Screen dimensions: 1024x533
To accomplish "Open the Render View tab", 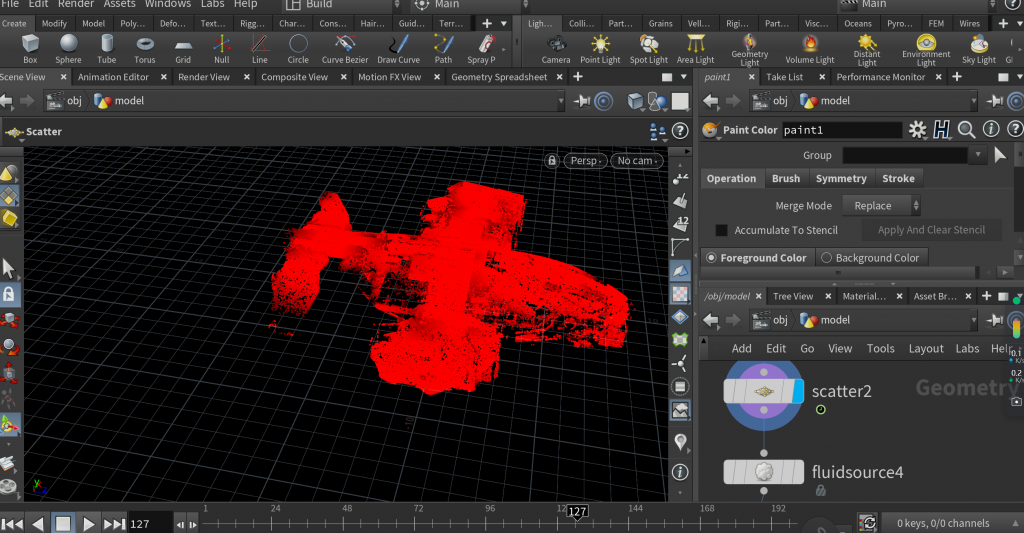I will coord(204,77).
